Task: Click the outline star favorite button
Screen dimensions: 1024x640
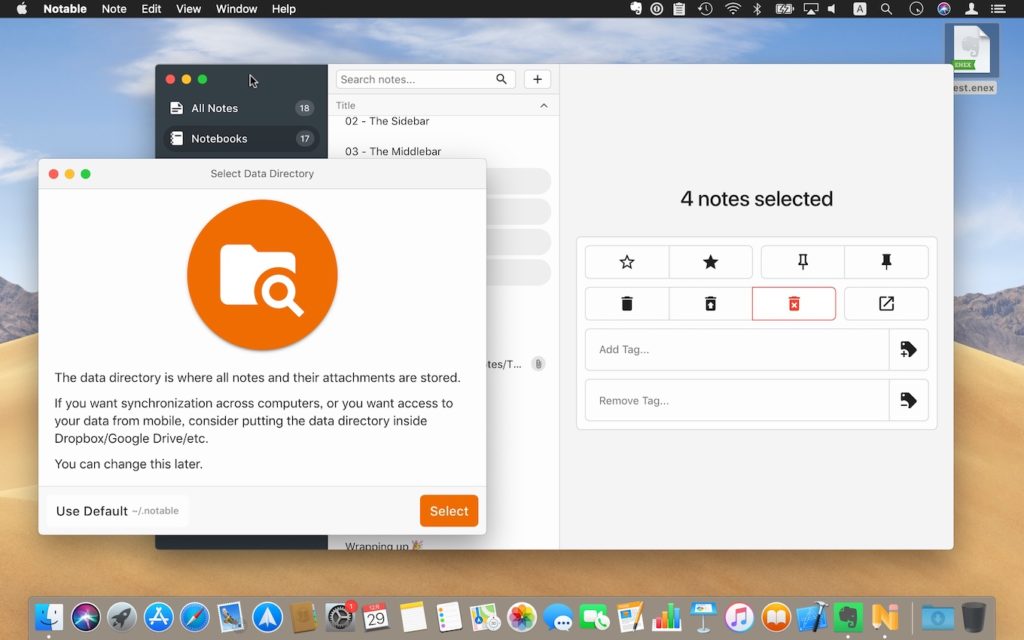Action: [627, 262]
